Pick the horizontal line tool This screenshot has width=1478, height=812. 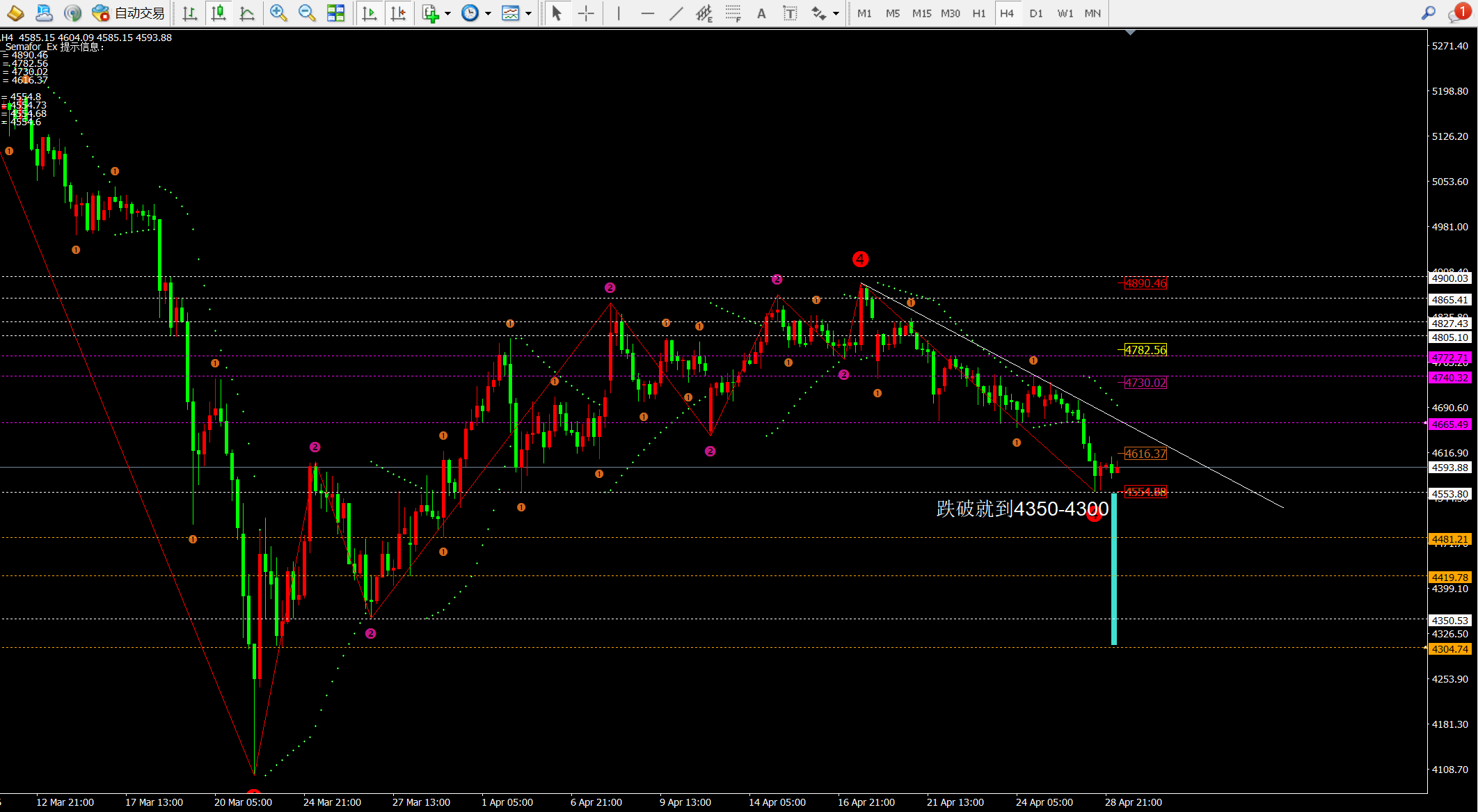coord(647,13)
